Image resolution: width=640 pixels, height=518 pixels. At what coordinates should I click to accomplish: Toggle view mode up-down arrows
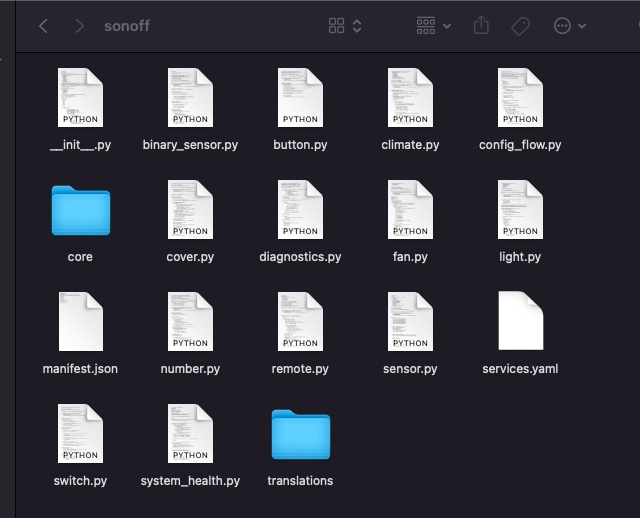[357, 26]
